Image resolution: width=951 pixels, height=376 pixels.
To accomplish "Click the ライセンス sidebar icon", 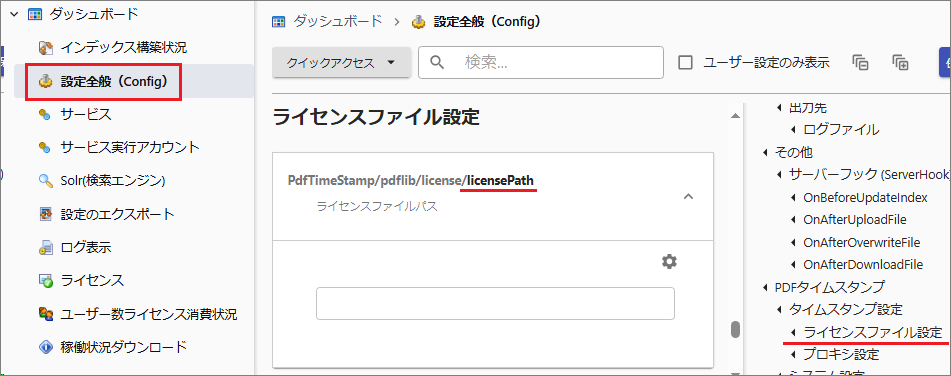I will click(x=46, y=281).
